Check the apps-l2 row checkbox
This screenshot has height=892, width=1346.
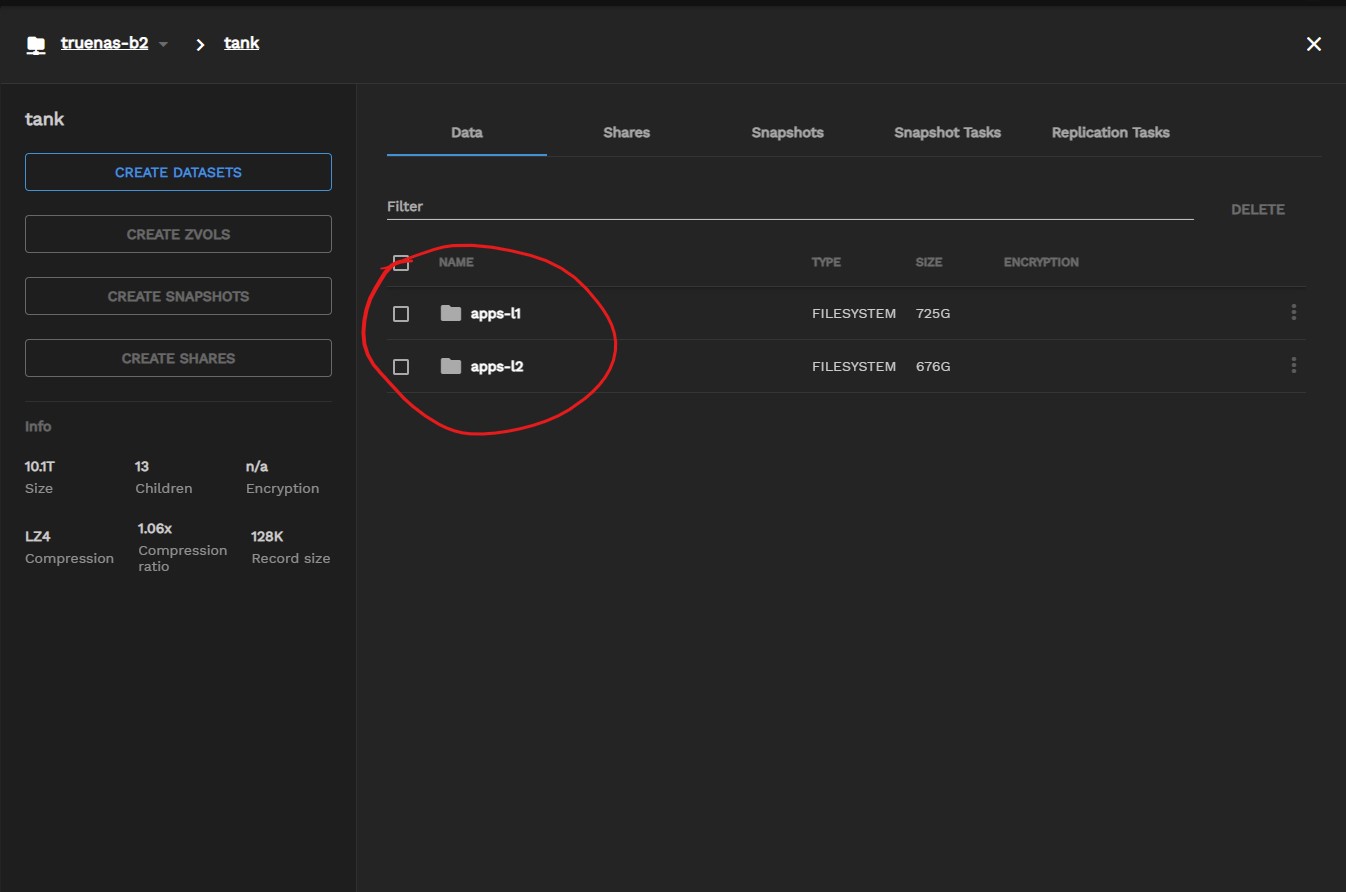click(x=401, y=367)
